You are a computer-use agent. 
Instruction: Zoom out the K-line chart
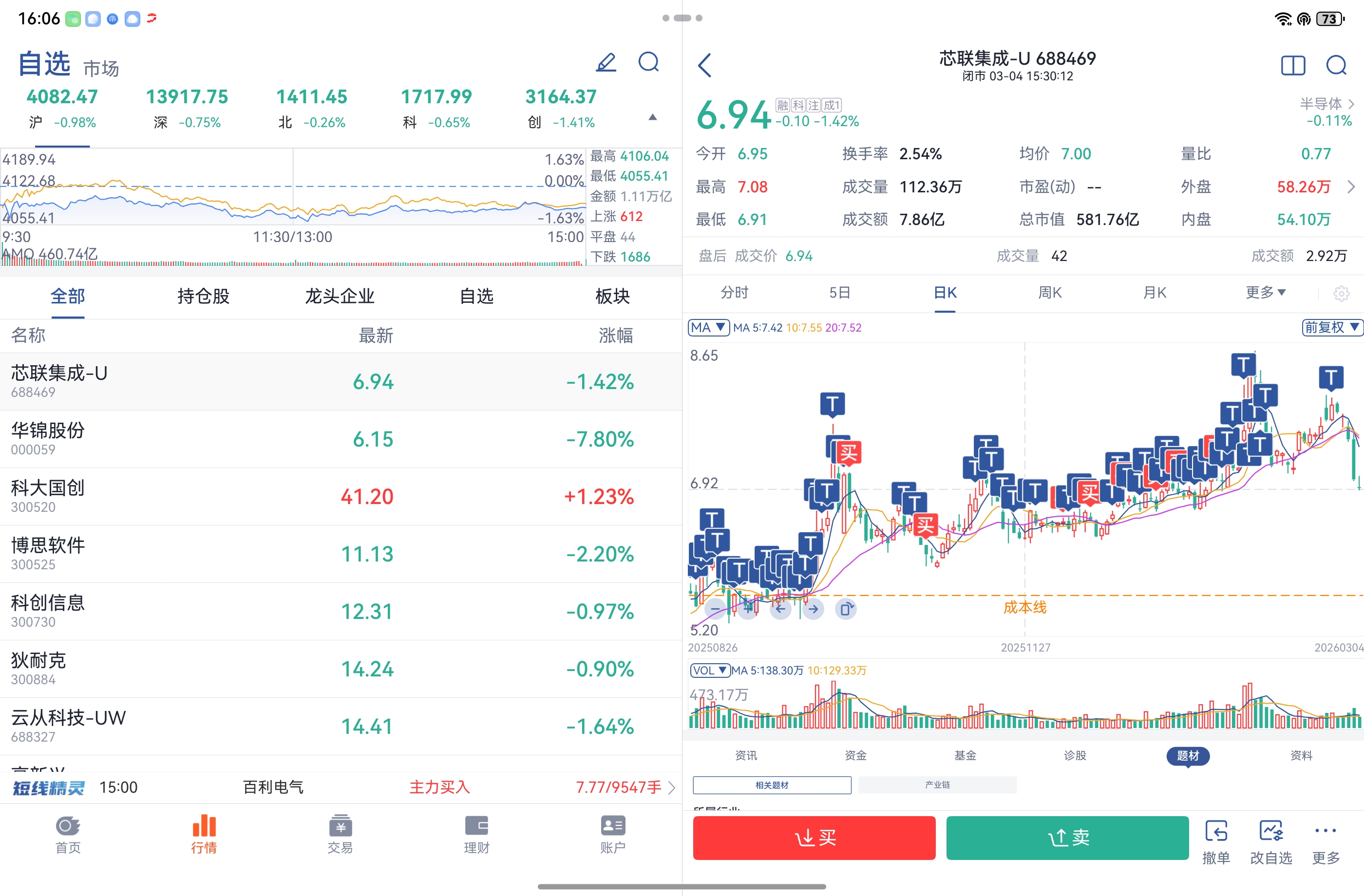[715, 608]
